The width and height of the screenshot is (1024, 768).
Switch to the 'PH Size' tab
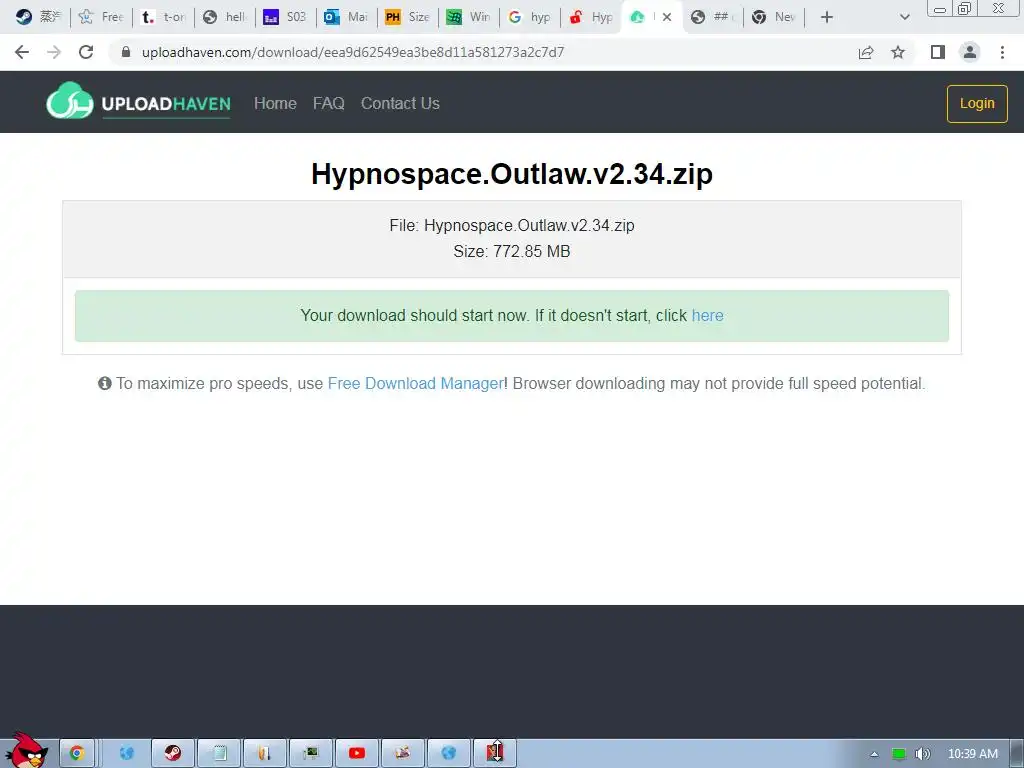point(408,17)
